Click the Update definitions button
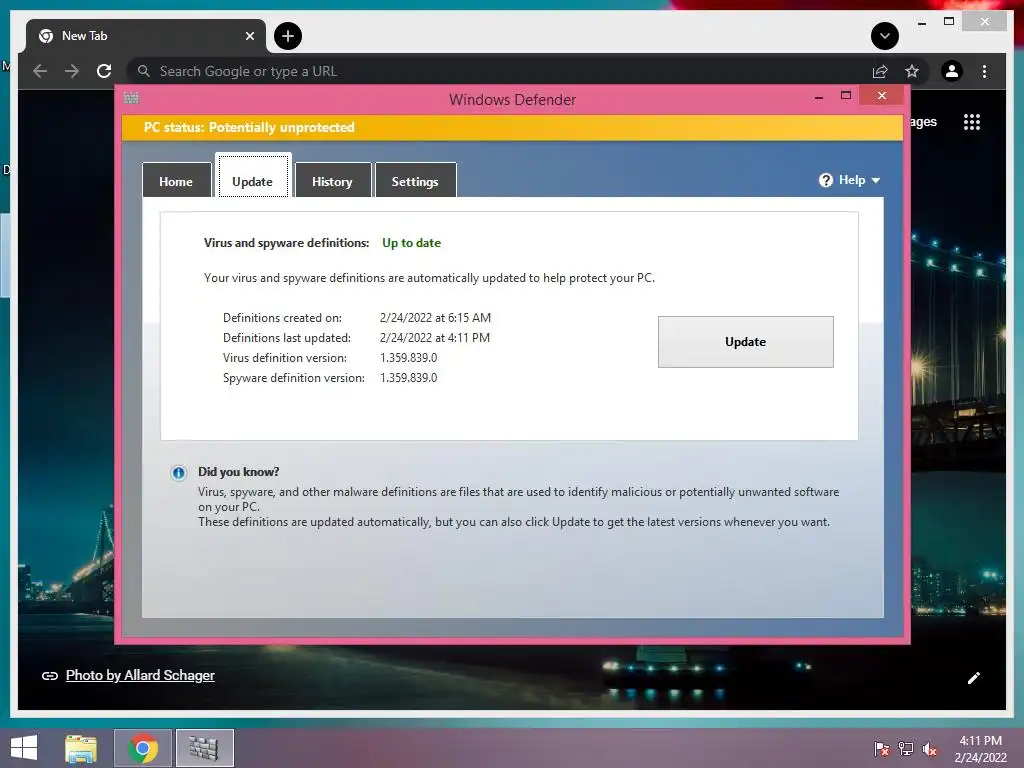Image resolution: width=1024 pixels, height=768 pixels. click(745, 342)
